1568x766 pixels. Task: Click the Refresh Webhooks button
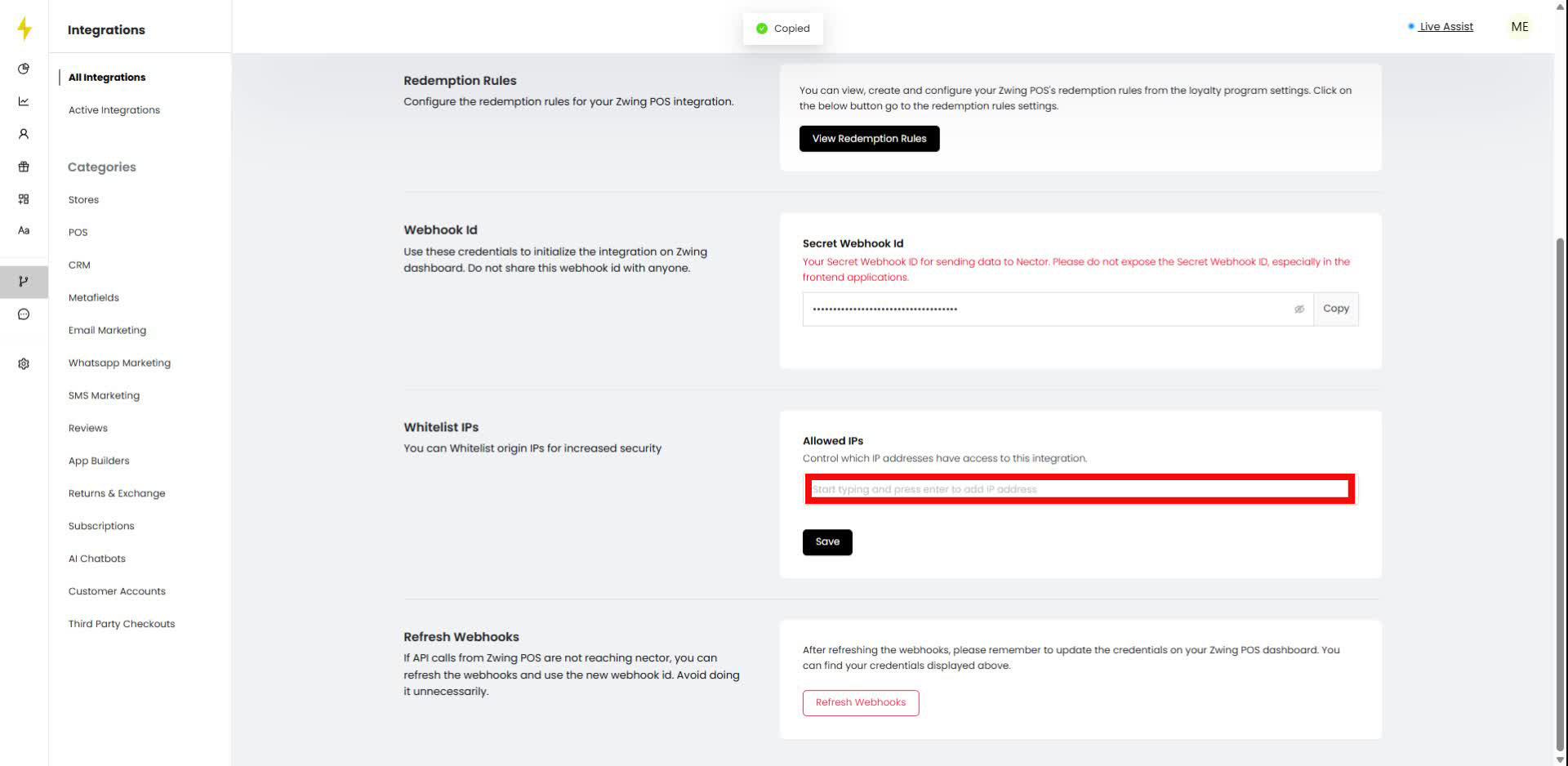[x=860, y=702]
